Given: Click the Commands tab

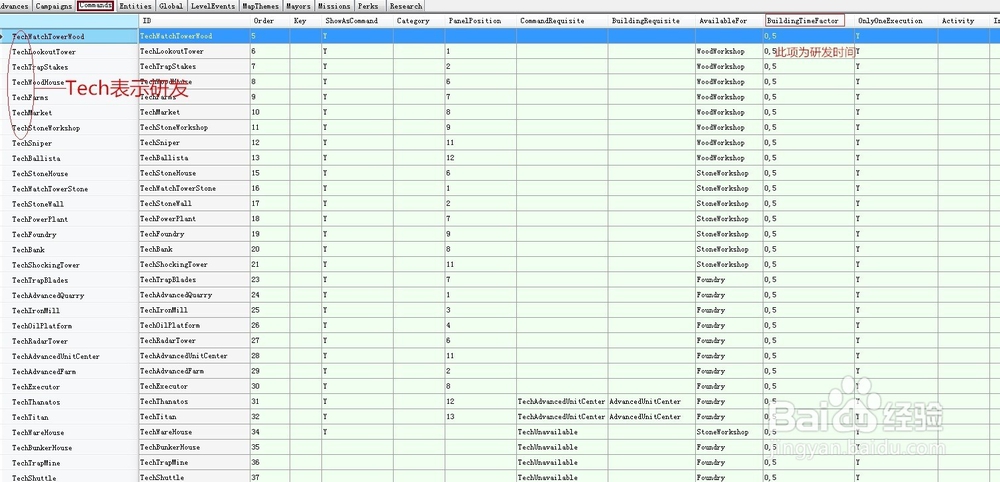Looking at the screenshot, I should 96,6.
